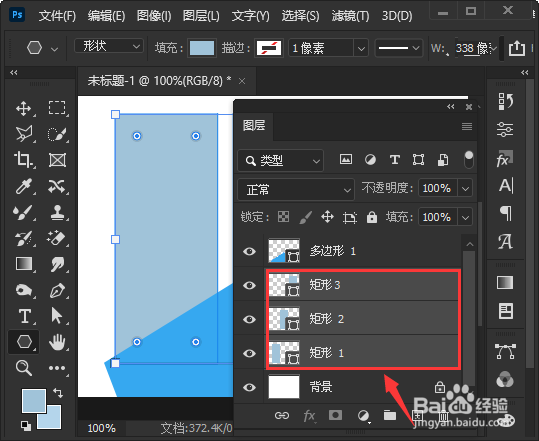
Task: Select the Move tool
Action: (x=23, y=108)
